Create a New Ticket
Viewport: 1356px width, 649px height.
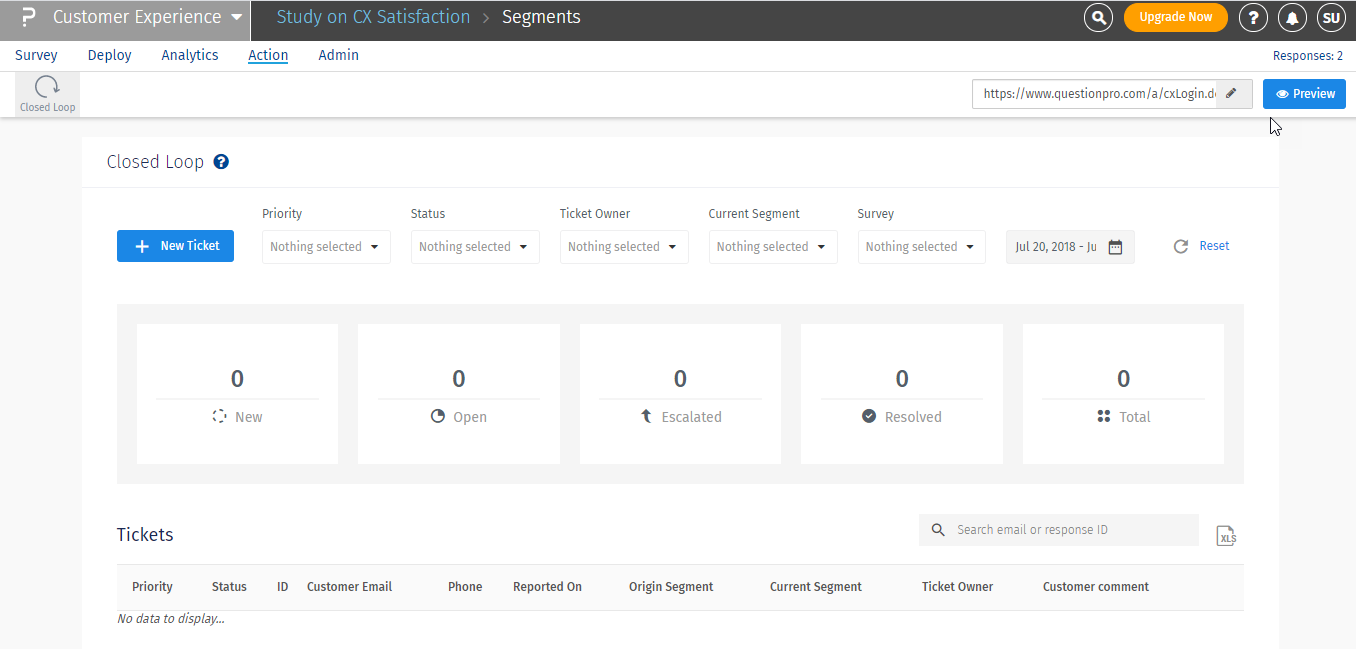[175, 246]
